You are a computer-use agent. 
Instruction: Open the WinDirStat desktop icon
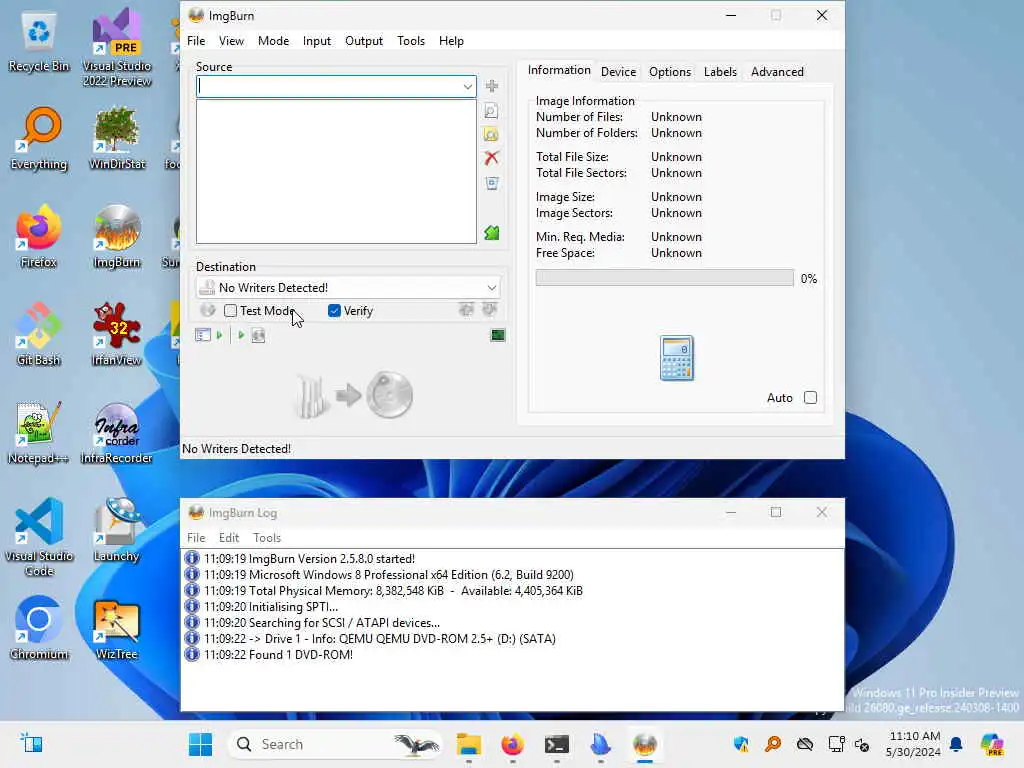click(x=117, y=139)
